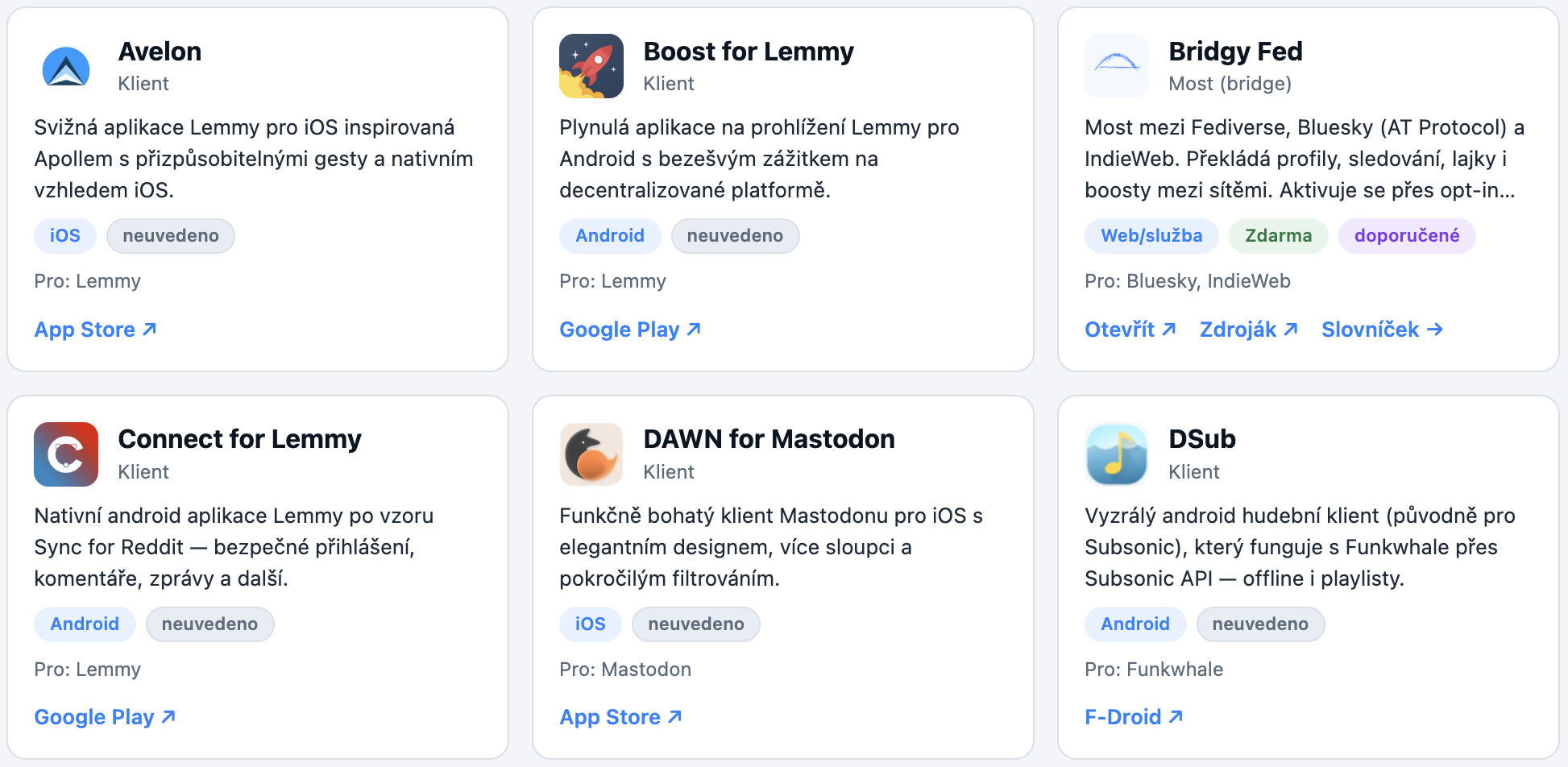Click the doporučené tag on Bridgy Fed
1568x767 pixels.
point(1407,236)
